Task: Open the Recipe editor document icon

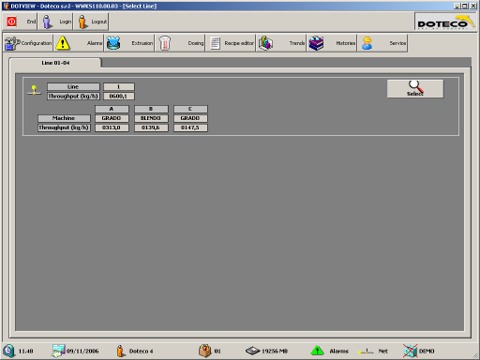Action: 215,43
